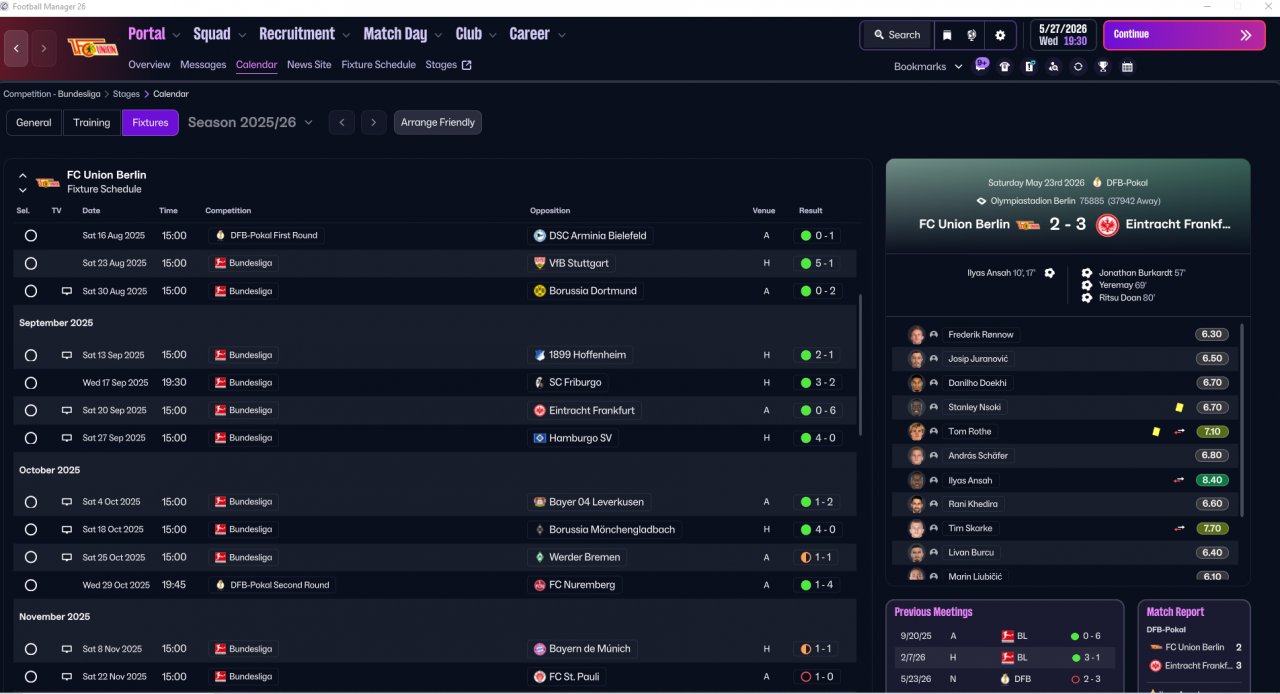Open the messages icon showing 9+ badge
This screenshot has width=1280, height=694.
pos(981,66)
